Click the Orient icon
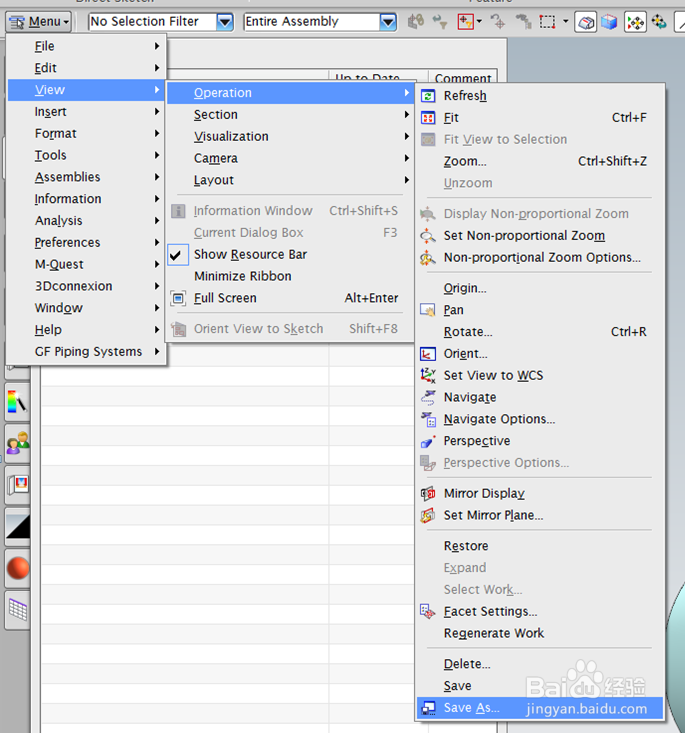 pyautogui.click(x=428, y=354)
